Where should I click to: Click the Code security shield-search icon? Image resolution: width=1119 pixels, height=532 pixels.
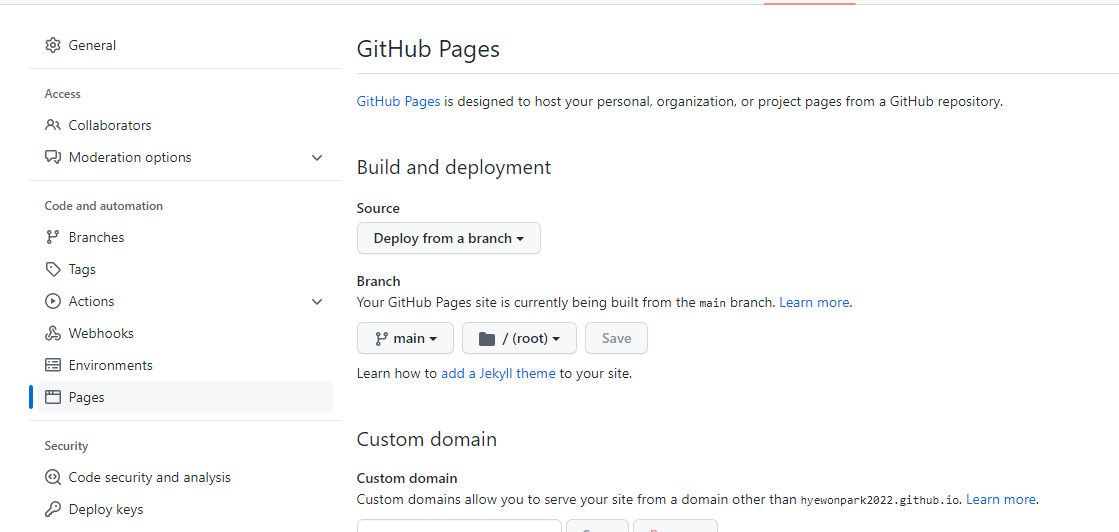click(52, 477)
